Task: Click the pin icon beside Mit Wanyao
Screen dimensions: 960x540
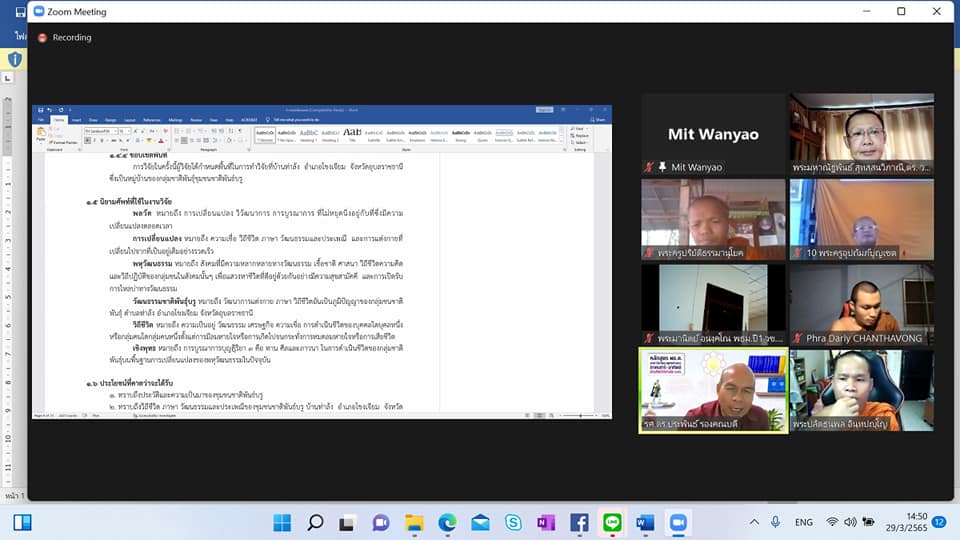Action: click(x=662, y=167)
